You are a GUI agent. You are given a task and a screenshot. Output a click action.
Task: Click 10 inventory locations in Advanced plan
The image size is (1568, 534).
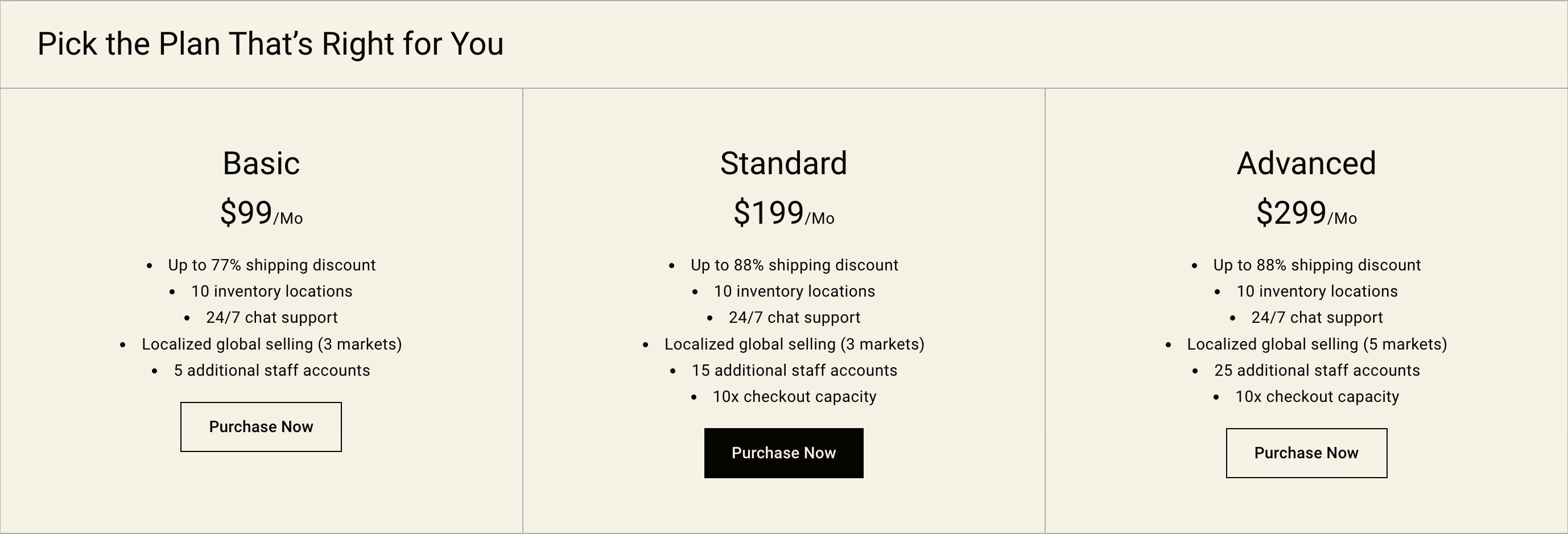[1317, 291]
